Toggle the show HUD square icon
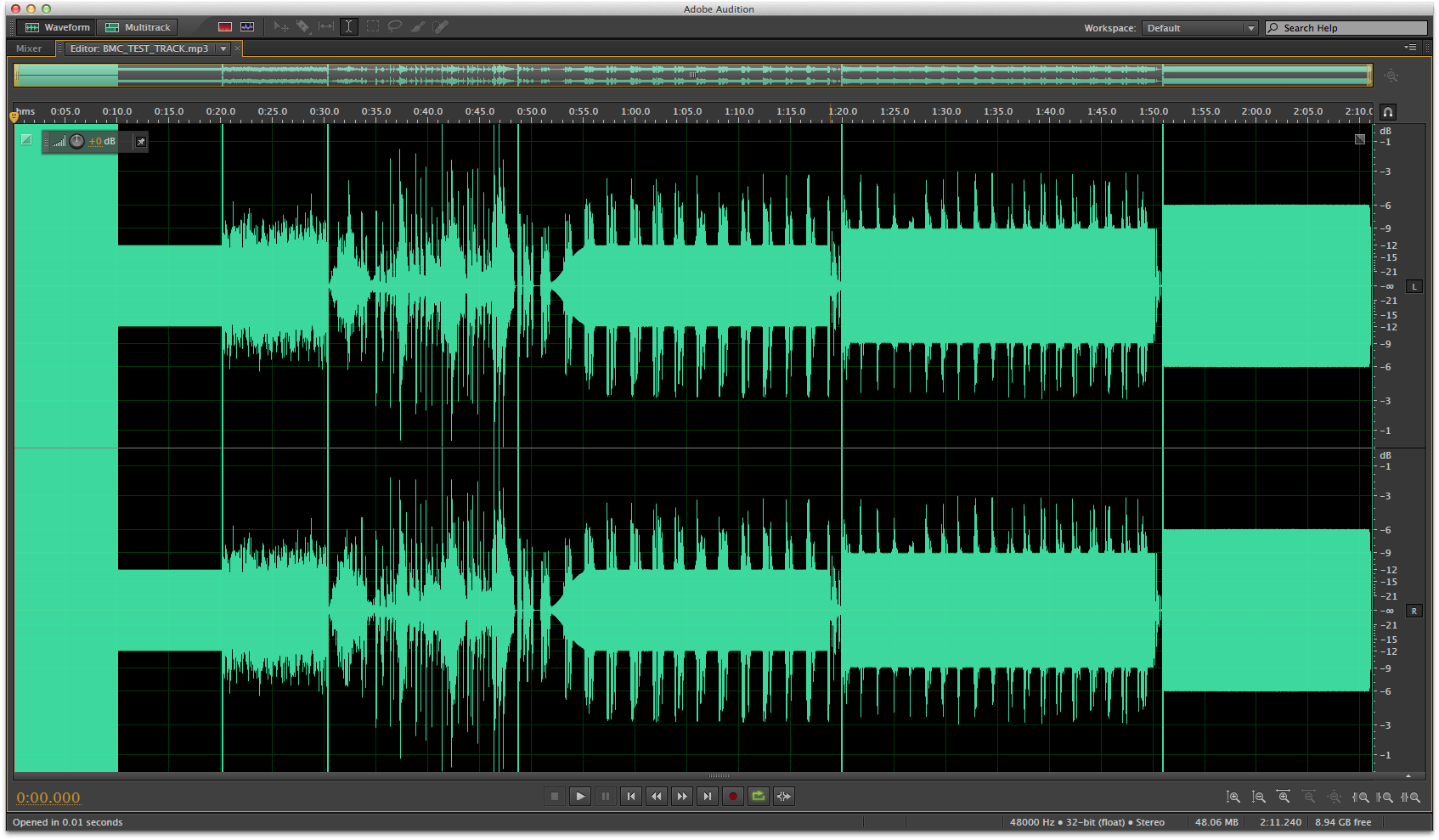This screenshot has height=840, width=1439. [x=26, y=139]
